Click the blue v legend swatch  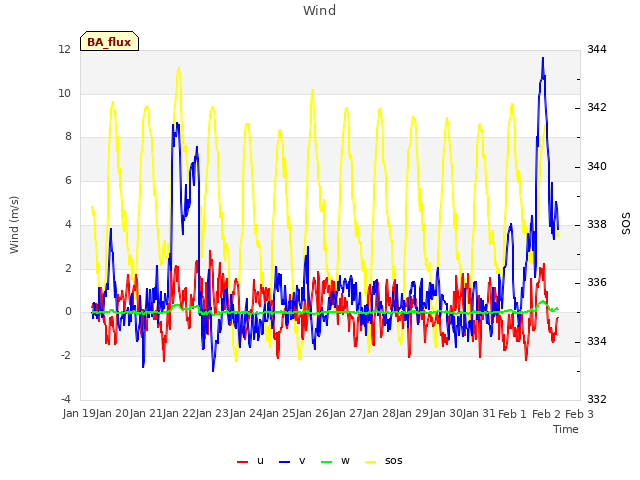[x=284, y=462]
